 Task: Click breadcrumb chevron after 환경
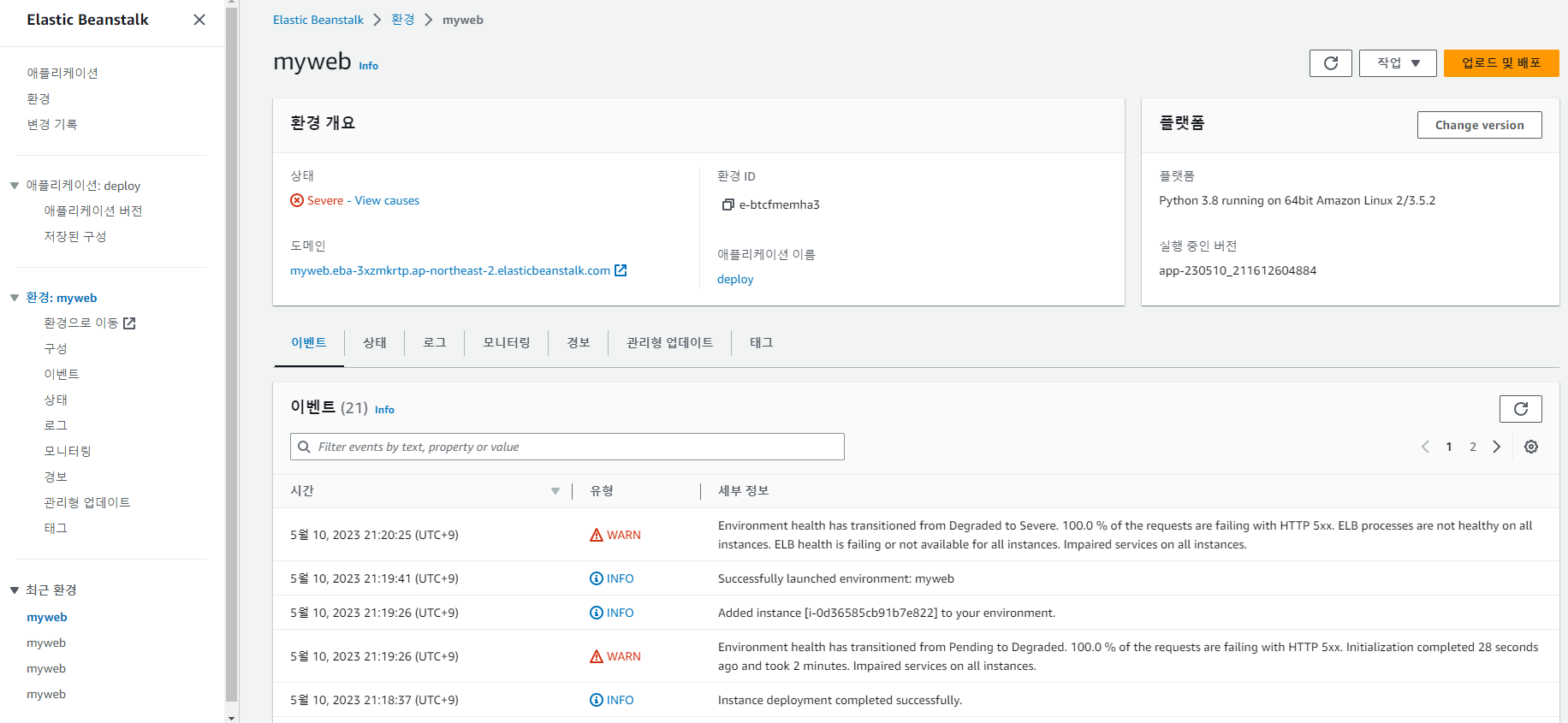(x=429, y=20)
